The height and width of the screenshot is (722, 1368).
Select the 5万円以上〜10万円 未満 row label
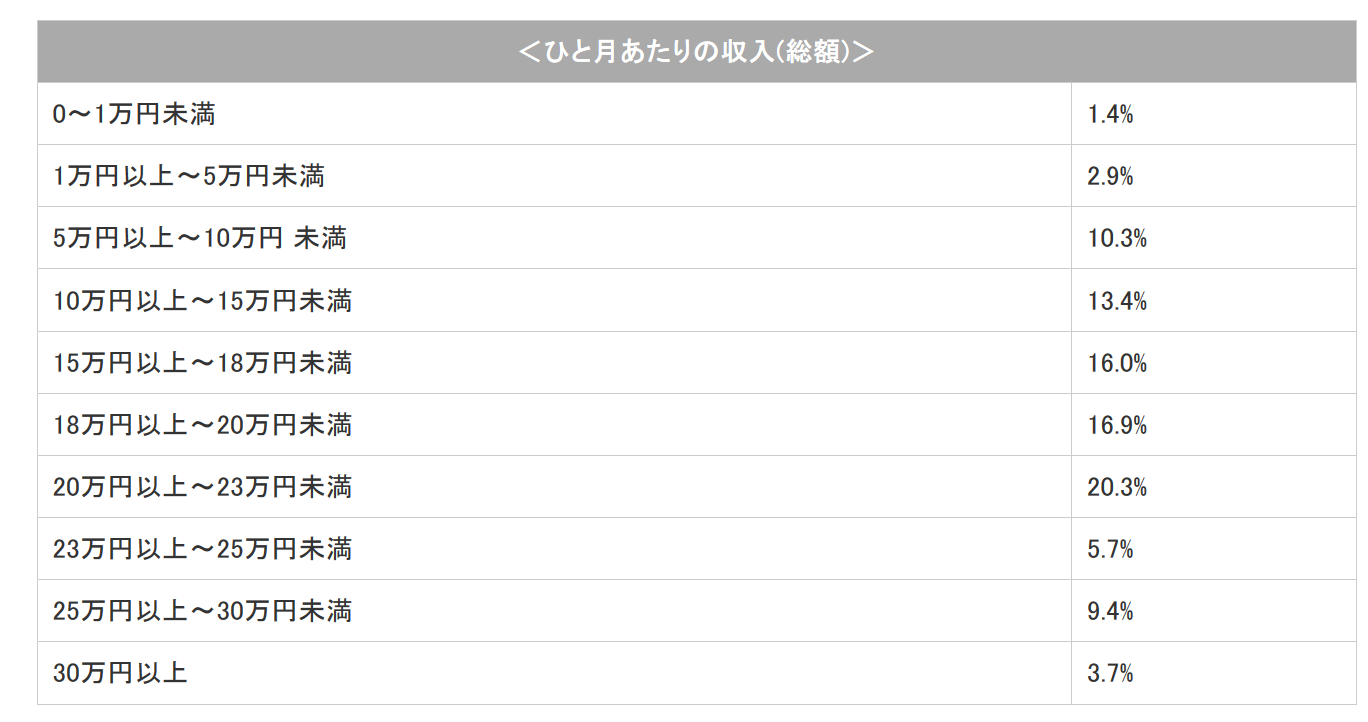[200, 238]
